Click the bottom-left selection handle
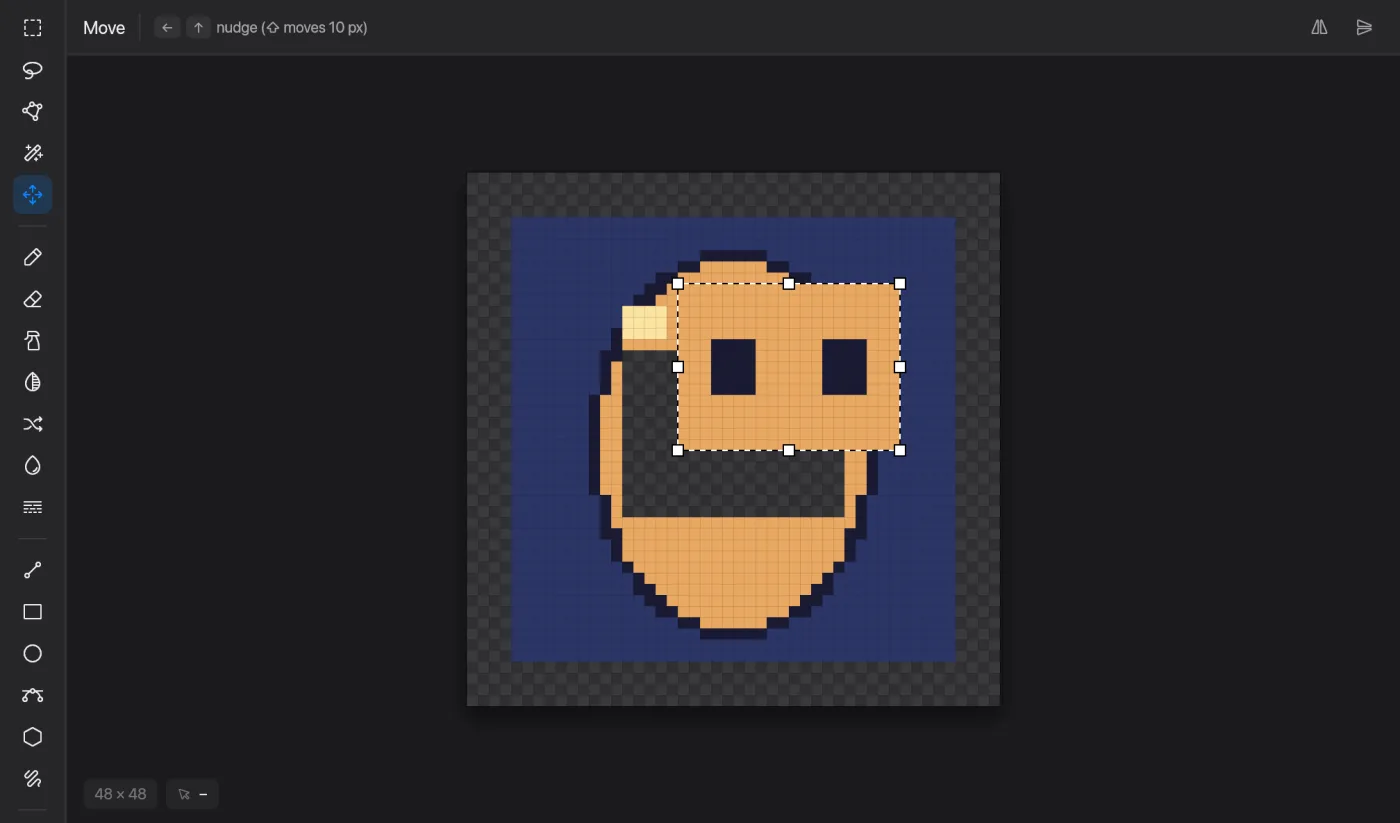The width and height of the screenshot is (1400, 823). tap(678, 451)
